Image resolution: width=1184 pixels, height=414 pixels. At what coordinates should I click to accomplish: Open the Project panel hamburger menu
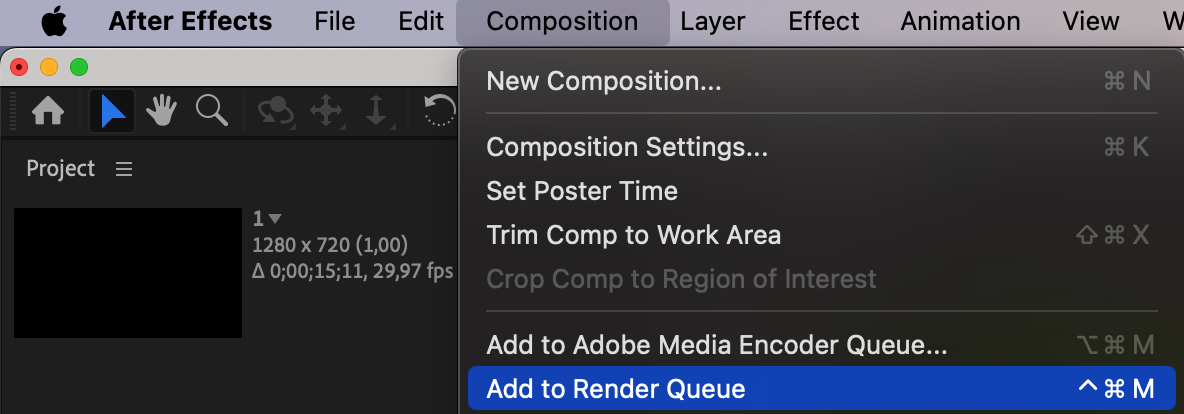coord(124,169)
